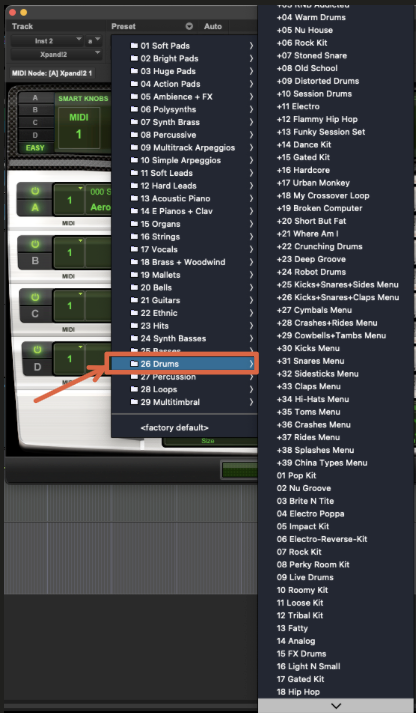Open the Xpand!2 plugin selector
The image size is (416, 713).
click(56, 54)
